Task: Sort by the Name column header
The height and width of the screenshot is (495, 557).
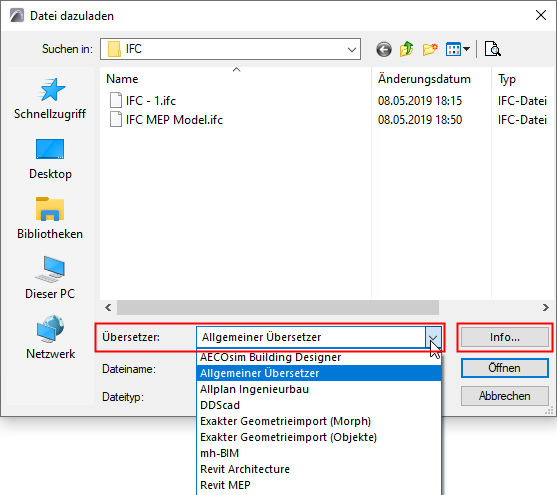Action: pos(236,79)
